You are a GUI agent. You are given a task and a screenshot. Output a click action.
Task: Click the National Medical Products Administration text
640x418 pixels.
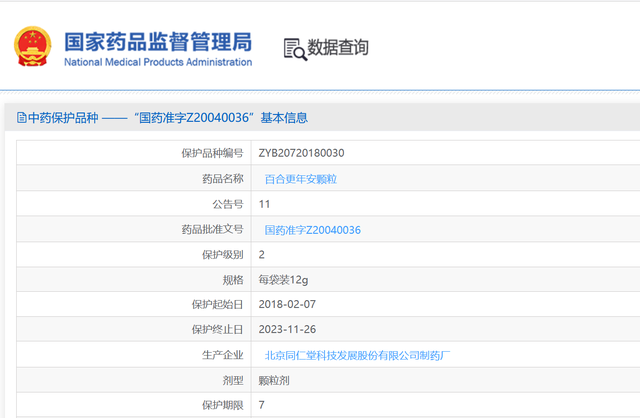tap(158, 62)
